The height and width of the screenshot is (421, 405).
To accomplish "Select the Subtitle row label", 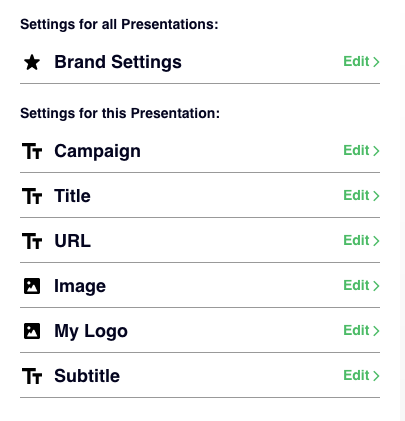I will (87, 376).
